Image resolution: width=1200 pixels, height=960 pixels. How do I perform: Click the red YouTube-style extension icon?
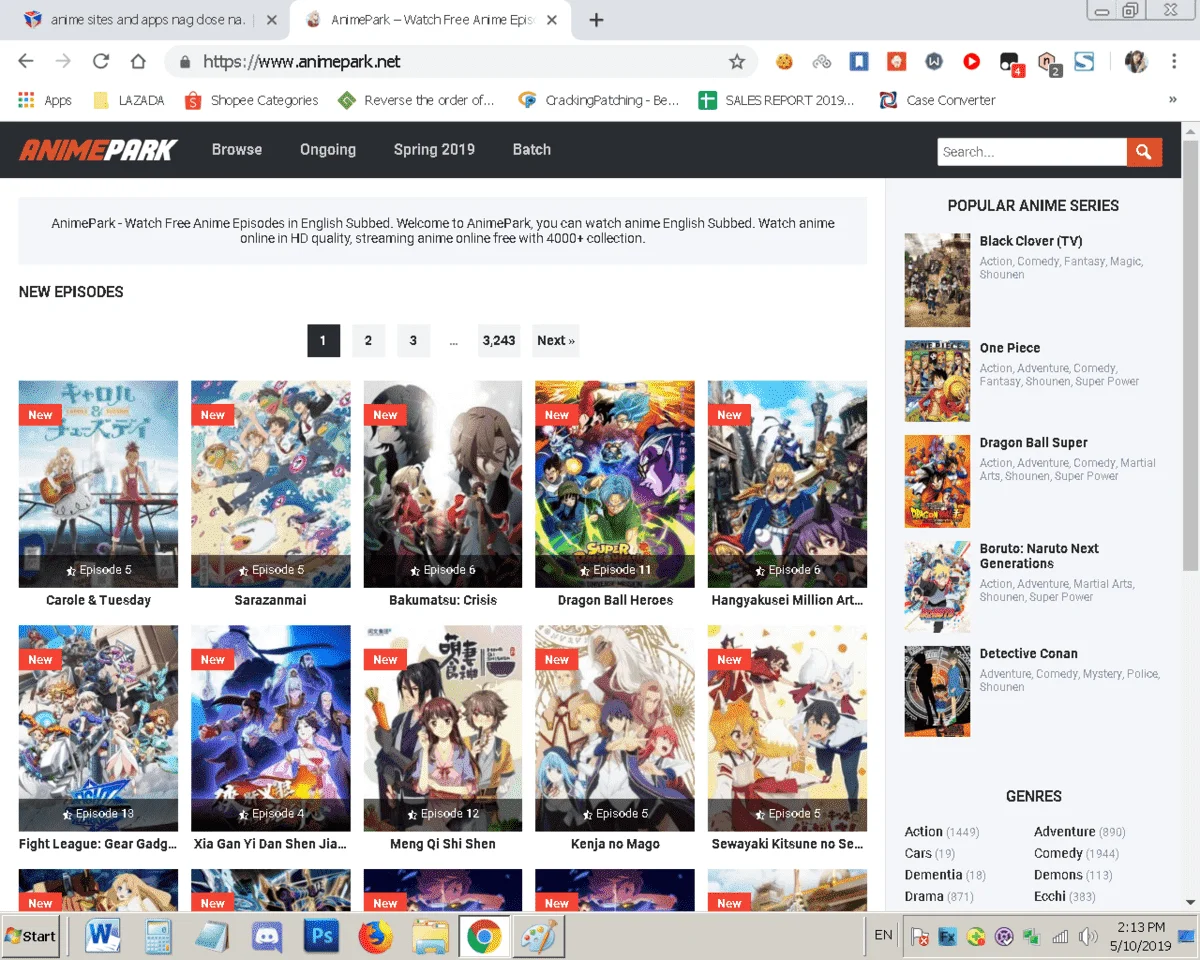point(971,62)
